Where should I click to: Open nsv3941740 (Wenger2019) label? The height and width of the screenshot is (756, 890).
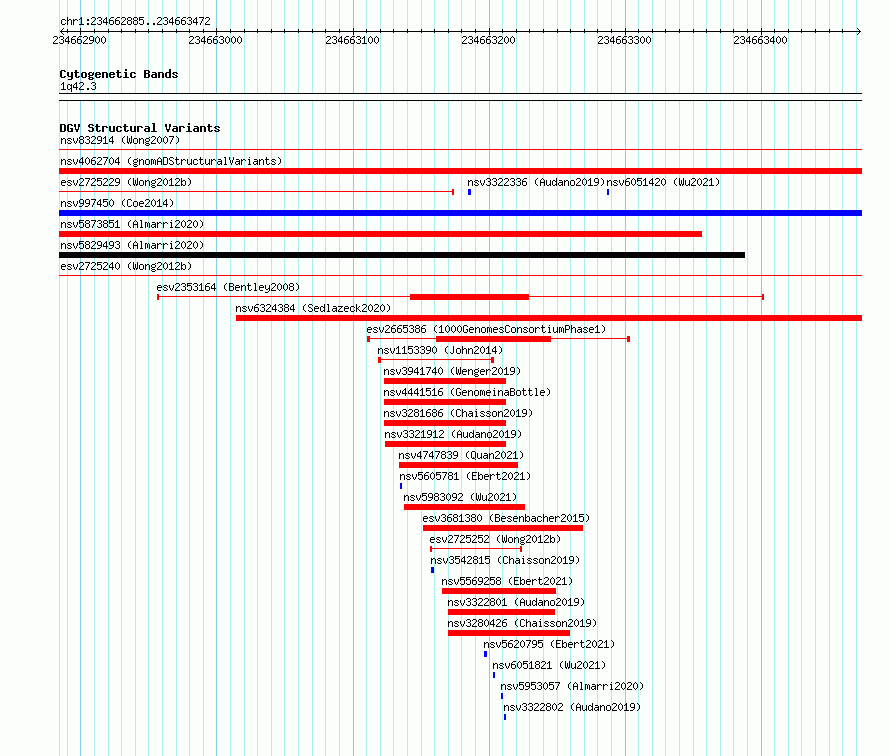pos(452,371)
